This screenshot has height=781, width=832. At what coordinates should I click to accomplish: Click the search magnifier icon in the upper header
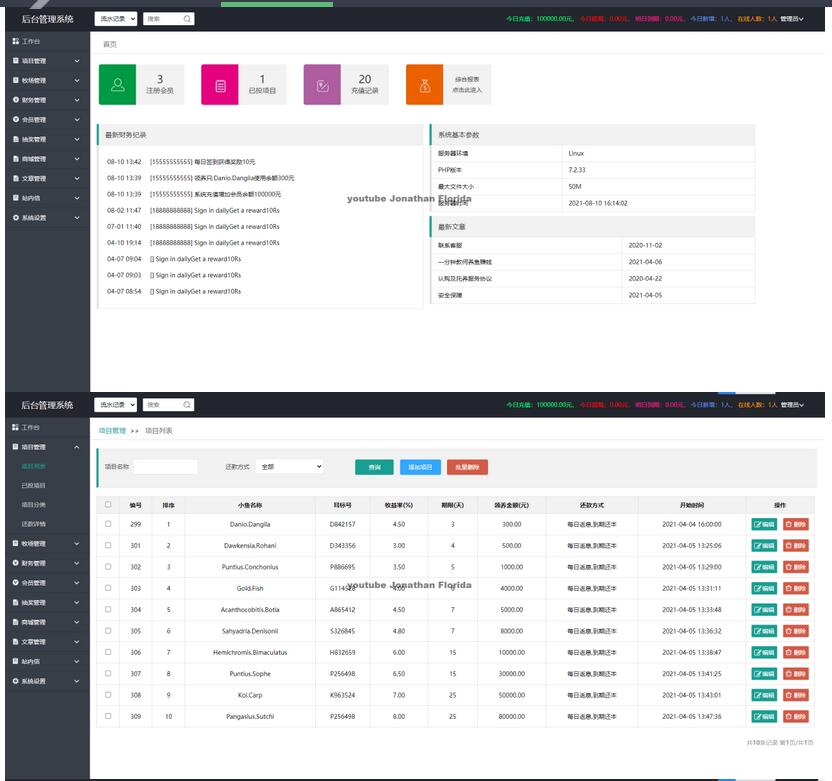[x=187, y=19]
